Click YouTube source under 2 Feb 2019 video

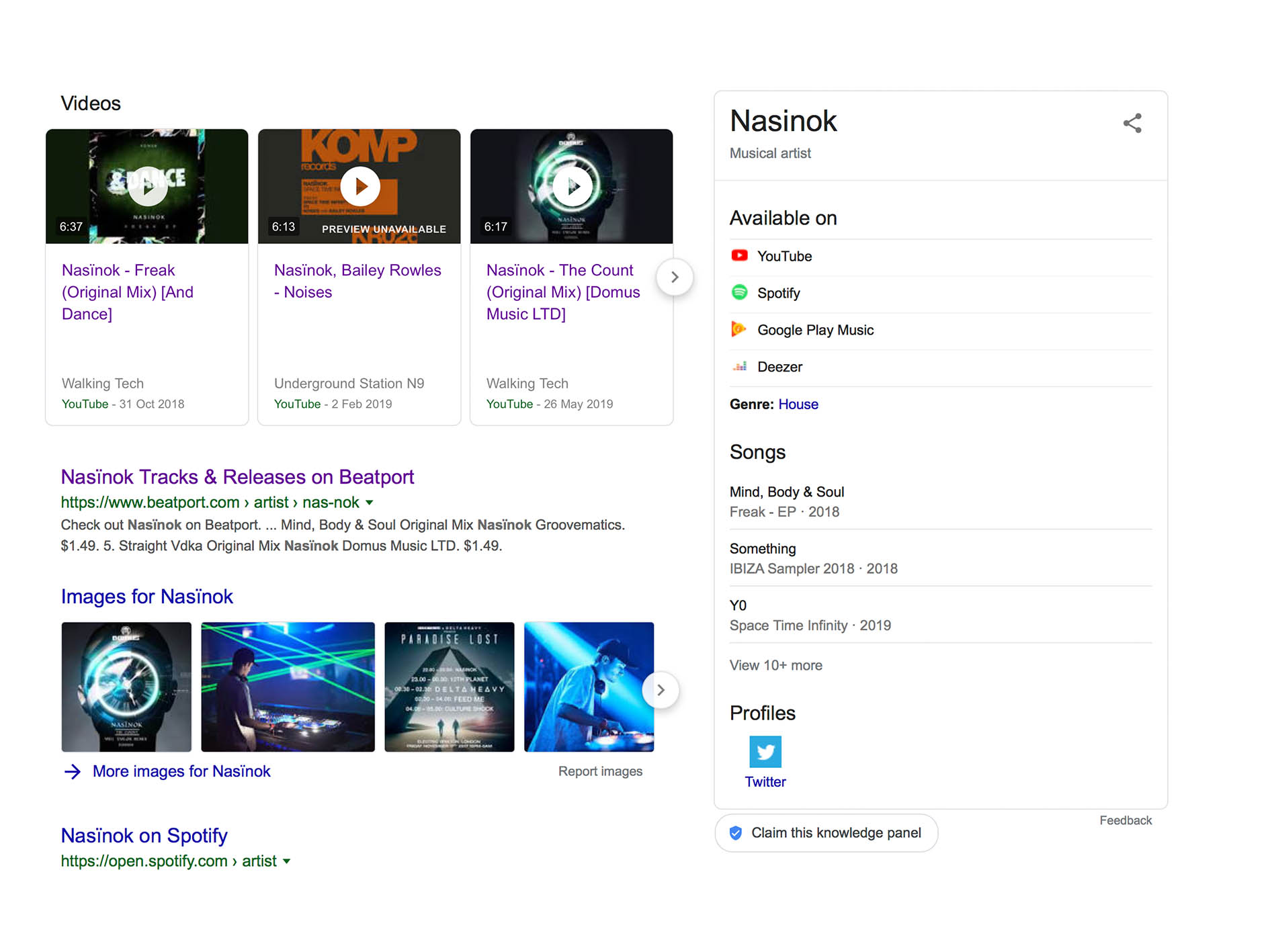click(297, 404)
